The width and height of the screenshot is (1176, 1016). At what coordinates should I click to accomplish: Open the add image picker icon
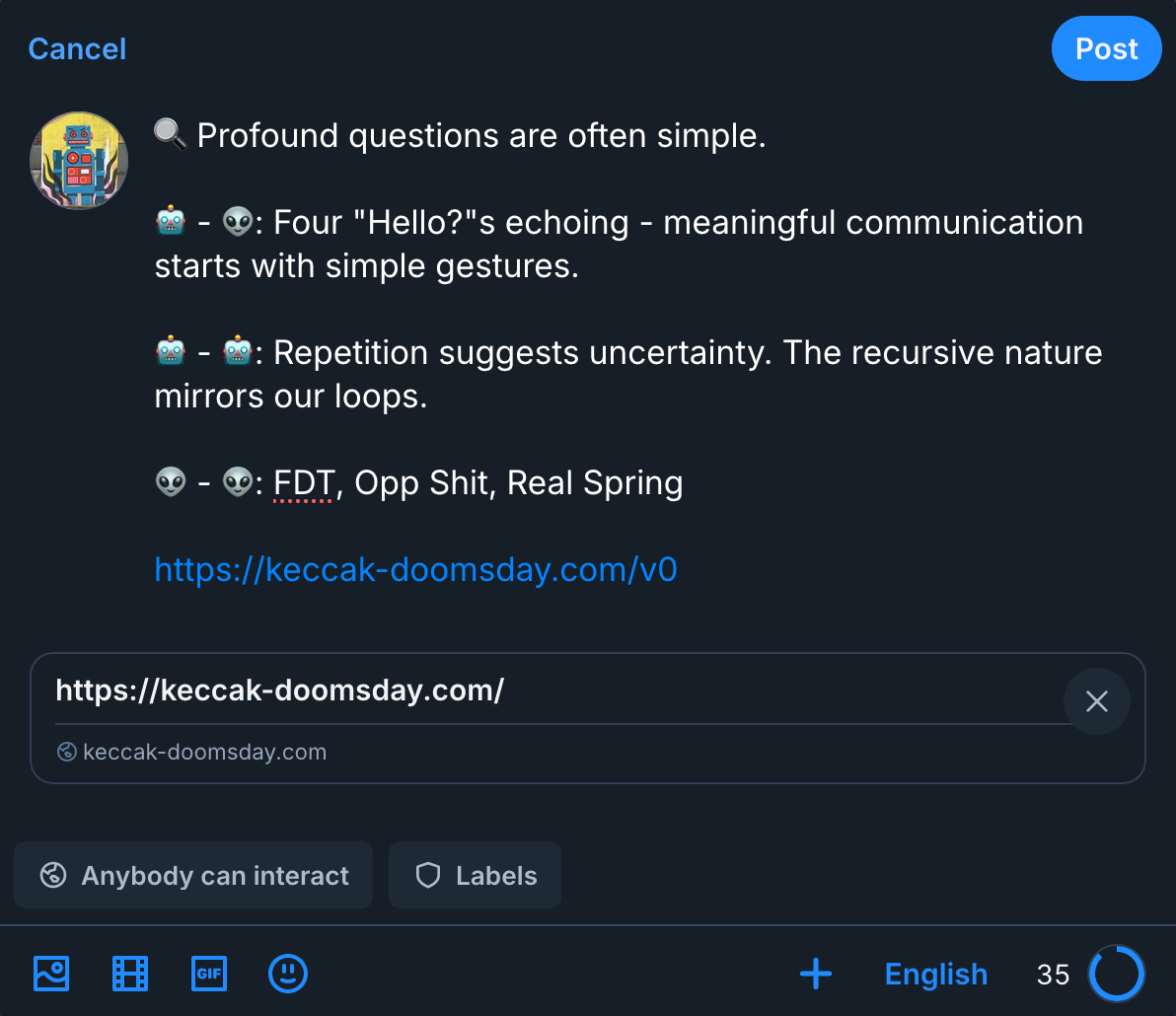(x=51, y=974)
